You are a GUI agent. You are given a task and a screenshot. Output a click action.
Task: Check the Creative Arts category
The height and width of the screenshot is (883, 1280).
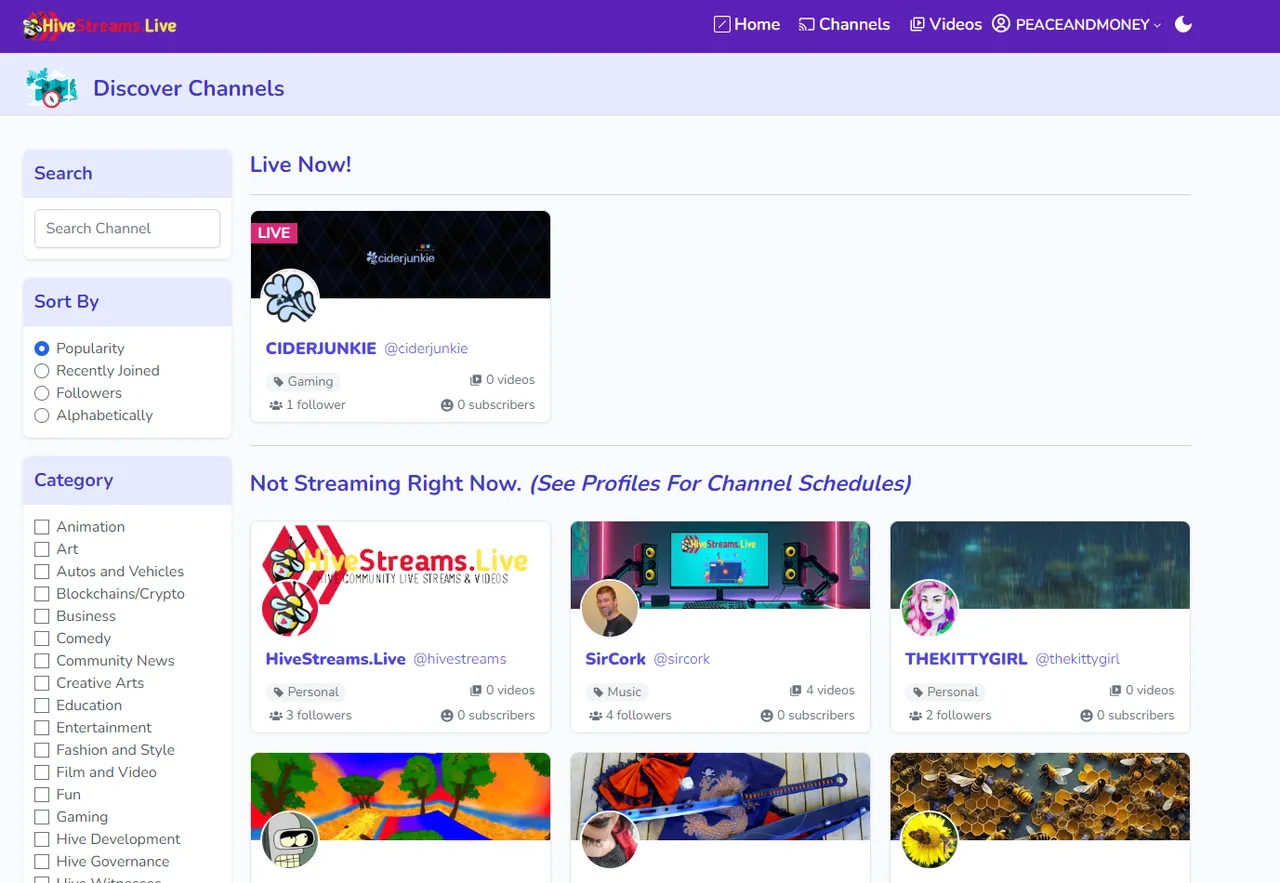[42, 683]
